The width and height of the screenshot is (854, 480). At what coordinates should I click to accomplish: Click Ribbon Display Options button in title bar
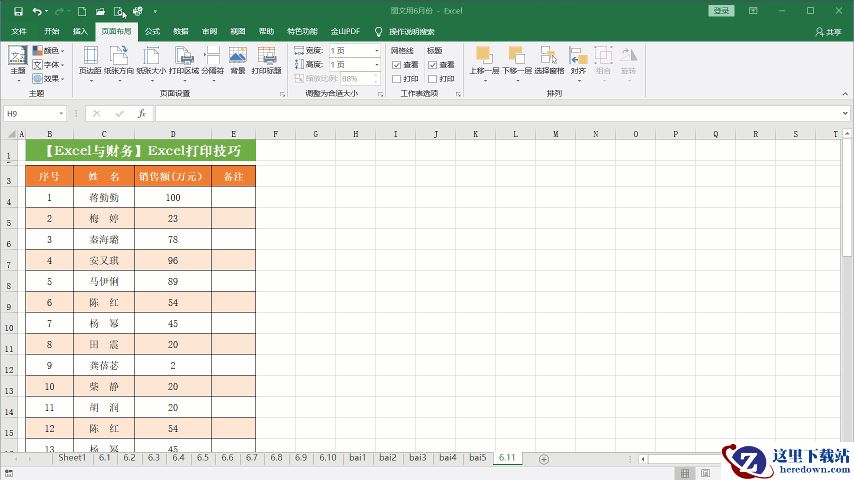pyautogui.click(x=753, y=11)
